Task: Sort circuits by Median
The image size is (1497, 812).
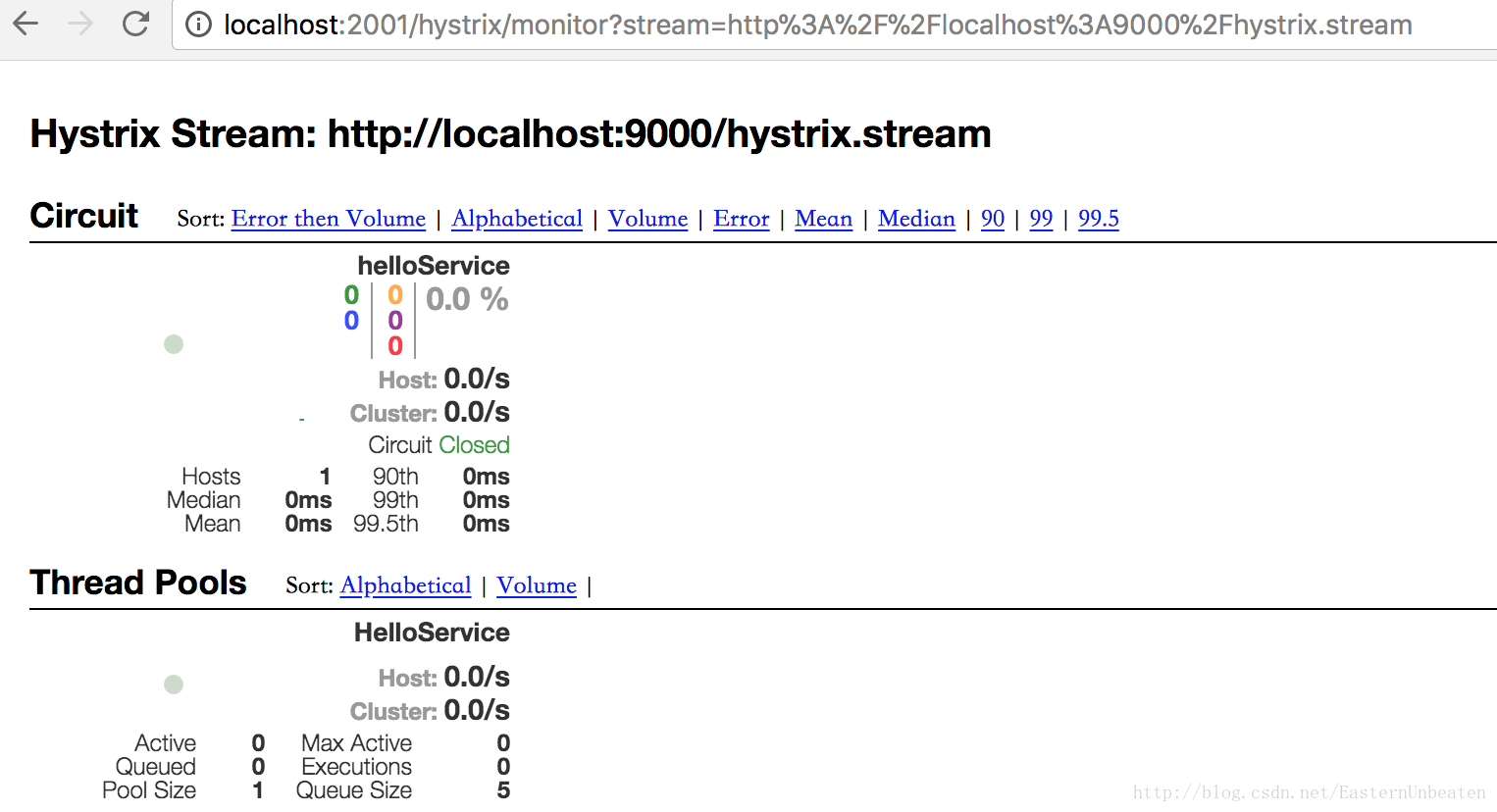Action: point(916,219)
